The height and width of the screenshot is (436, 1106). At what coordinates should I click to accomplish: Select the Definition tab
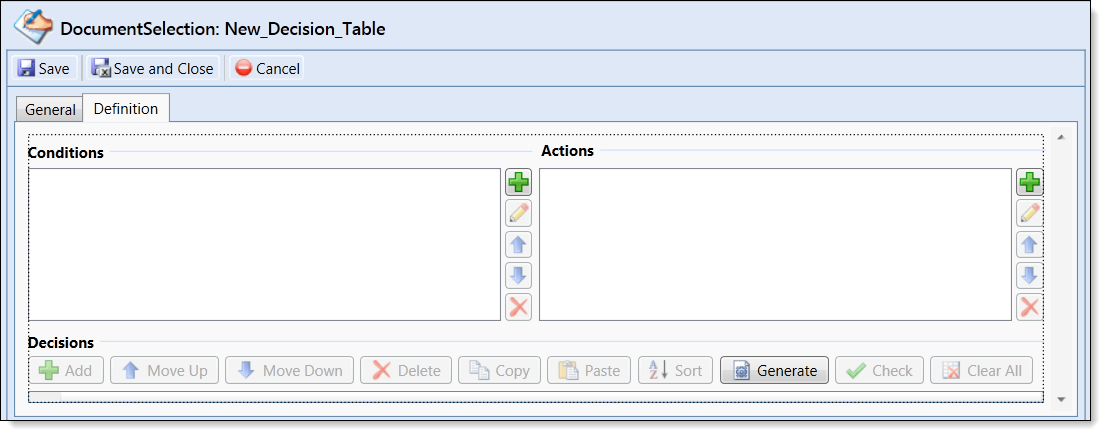pyautogui.click(x=126, y=109)
